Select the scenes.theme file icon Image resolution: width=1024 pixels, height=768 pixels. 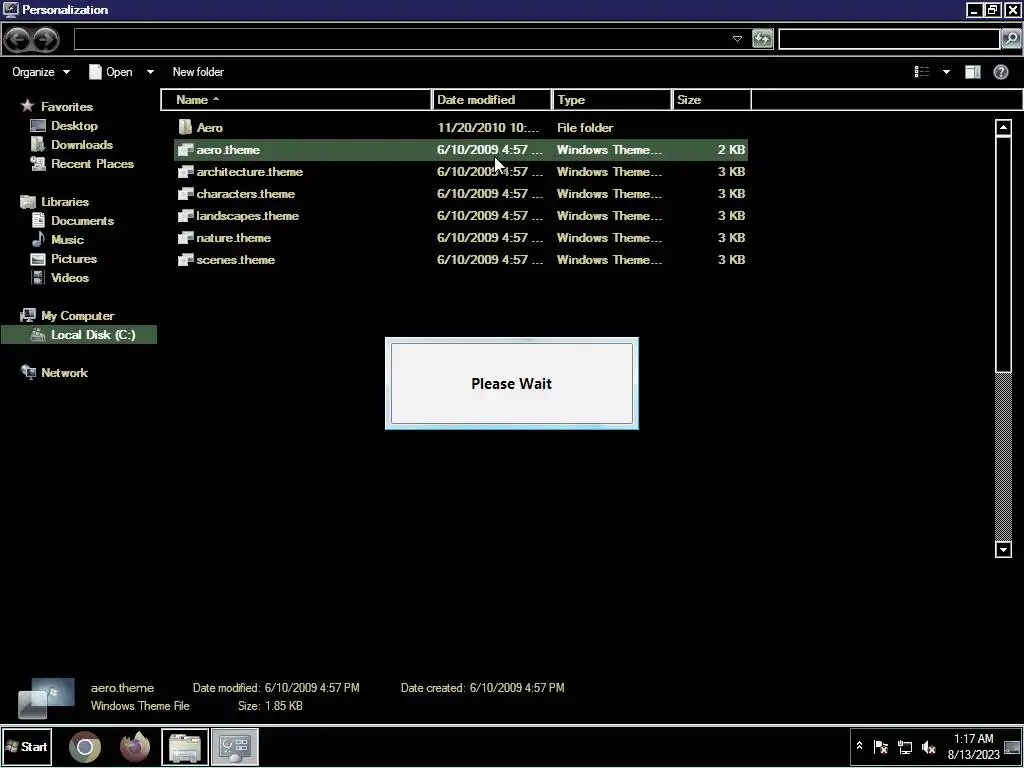[185, 260]
